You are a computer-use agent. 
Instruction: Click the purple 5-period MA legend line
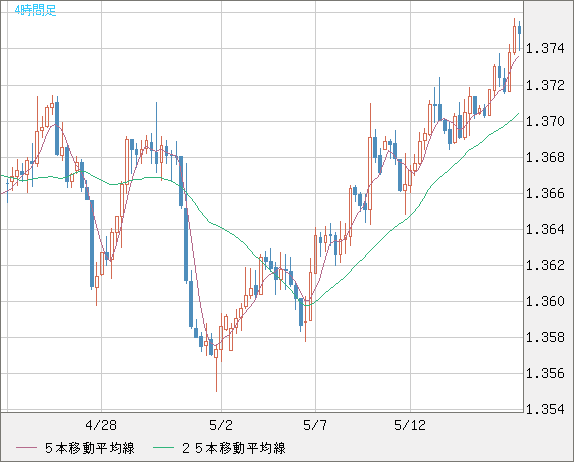click(26, 448)
